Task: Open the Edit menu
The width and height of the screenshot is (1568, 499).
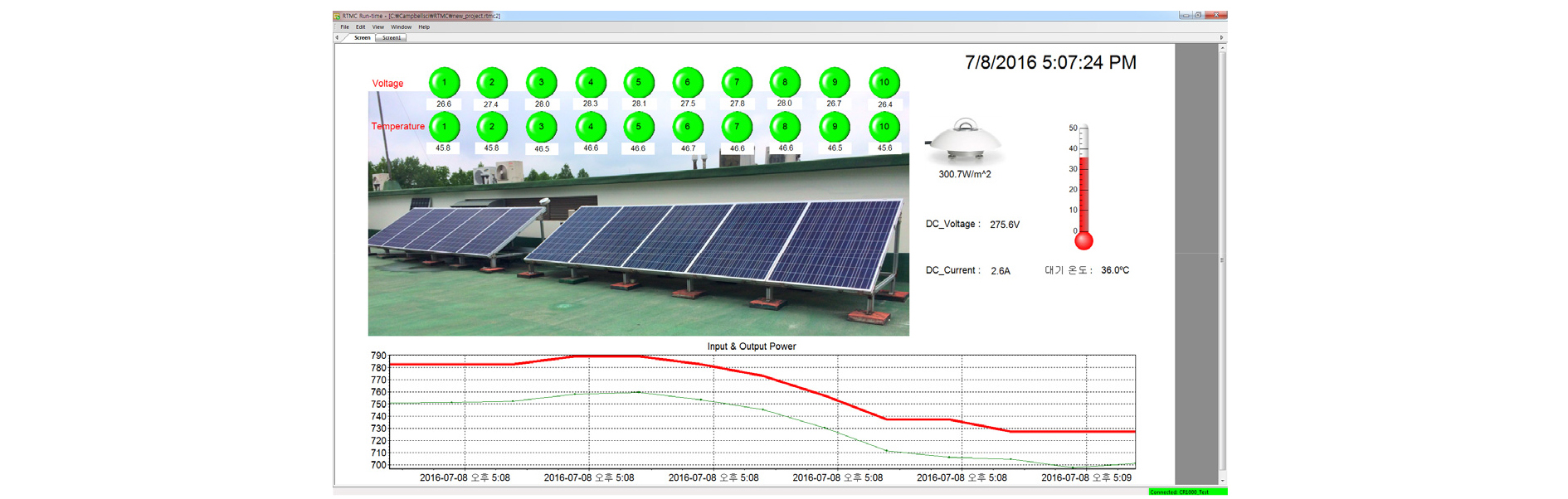Action: point(361,27)
